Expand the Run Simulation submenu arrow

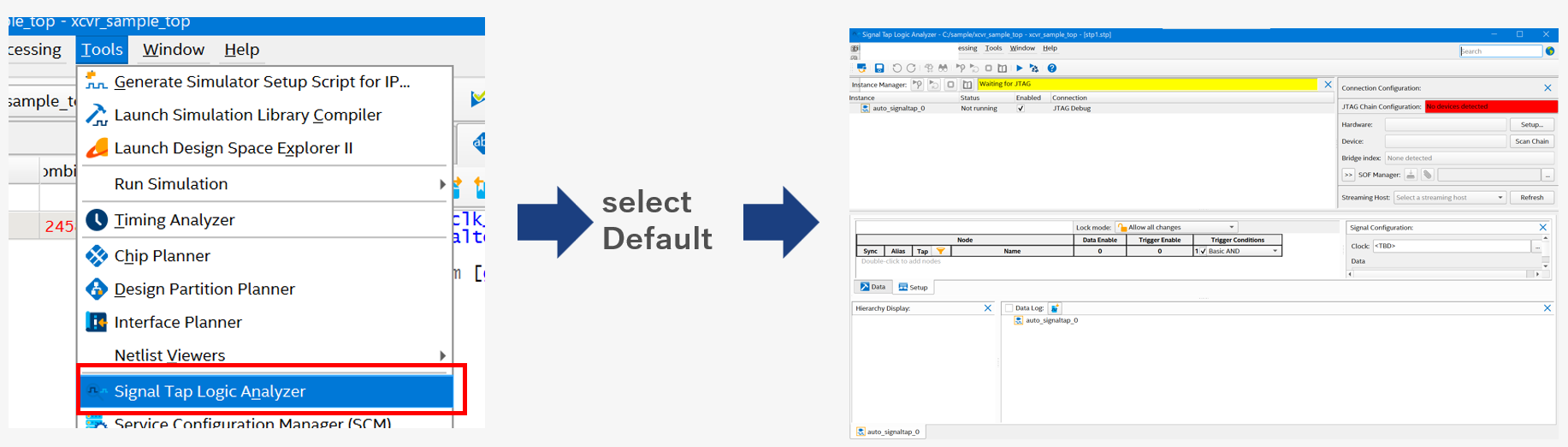tap(441, 184)
